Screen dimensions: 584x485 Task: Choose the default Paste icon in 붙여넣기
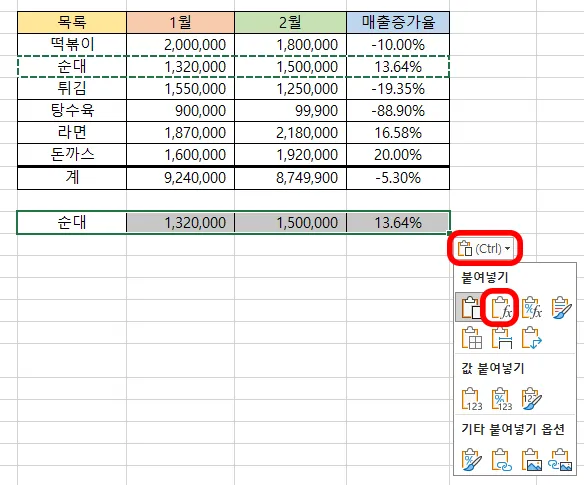click(x=471, y=308)
